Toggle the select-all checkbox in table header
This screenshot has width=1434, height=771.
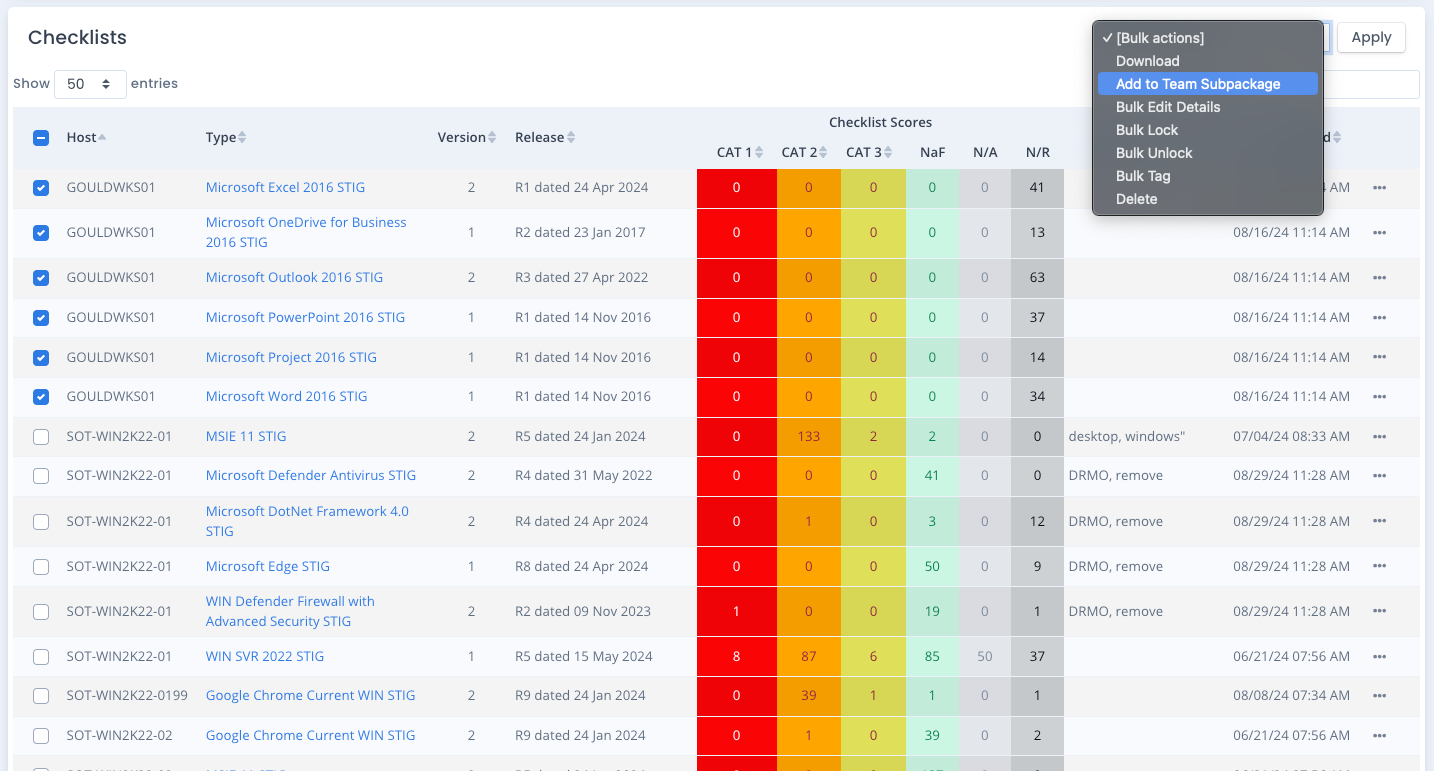41,138
